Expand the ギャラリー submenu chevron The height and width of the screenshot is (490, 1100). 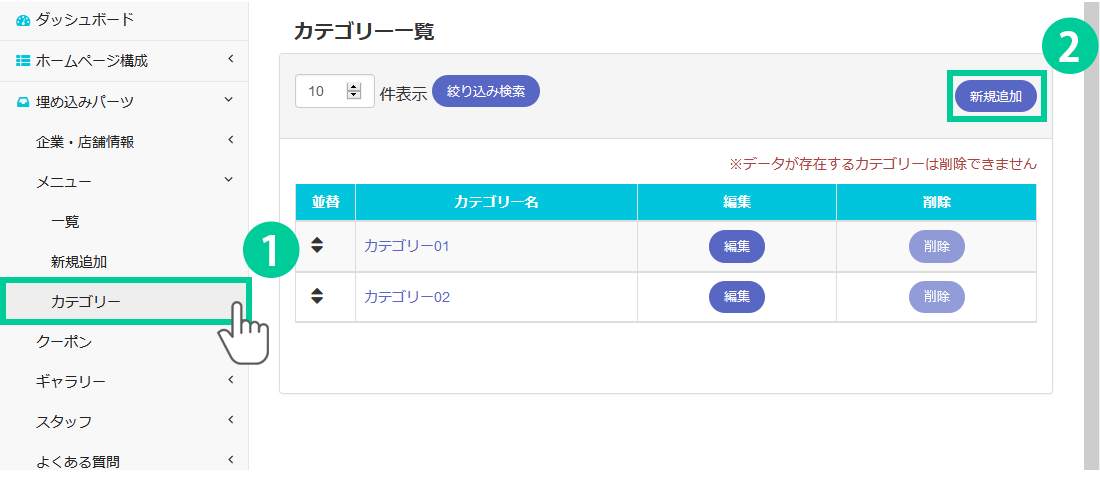coord(230,380)
